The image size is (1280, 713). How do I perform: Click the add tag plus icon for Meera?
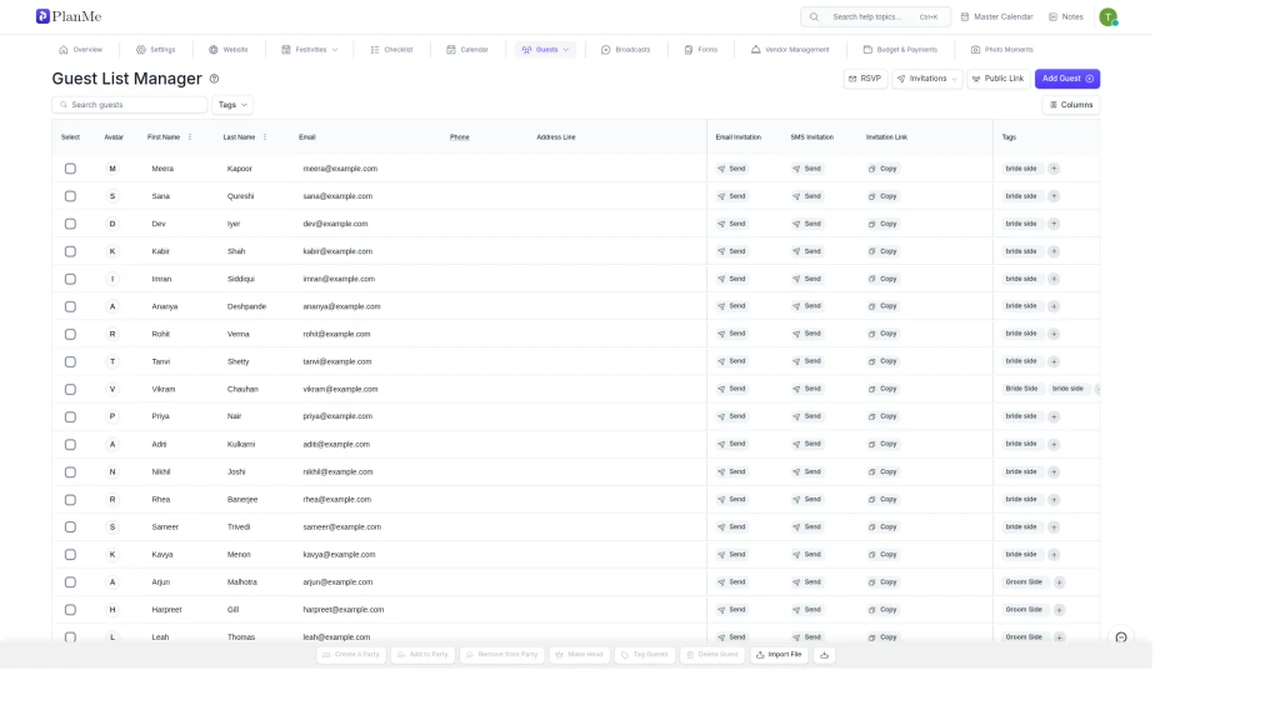click(x=1054, y=169)
